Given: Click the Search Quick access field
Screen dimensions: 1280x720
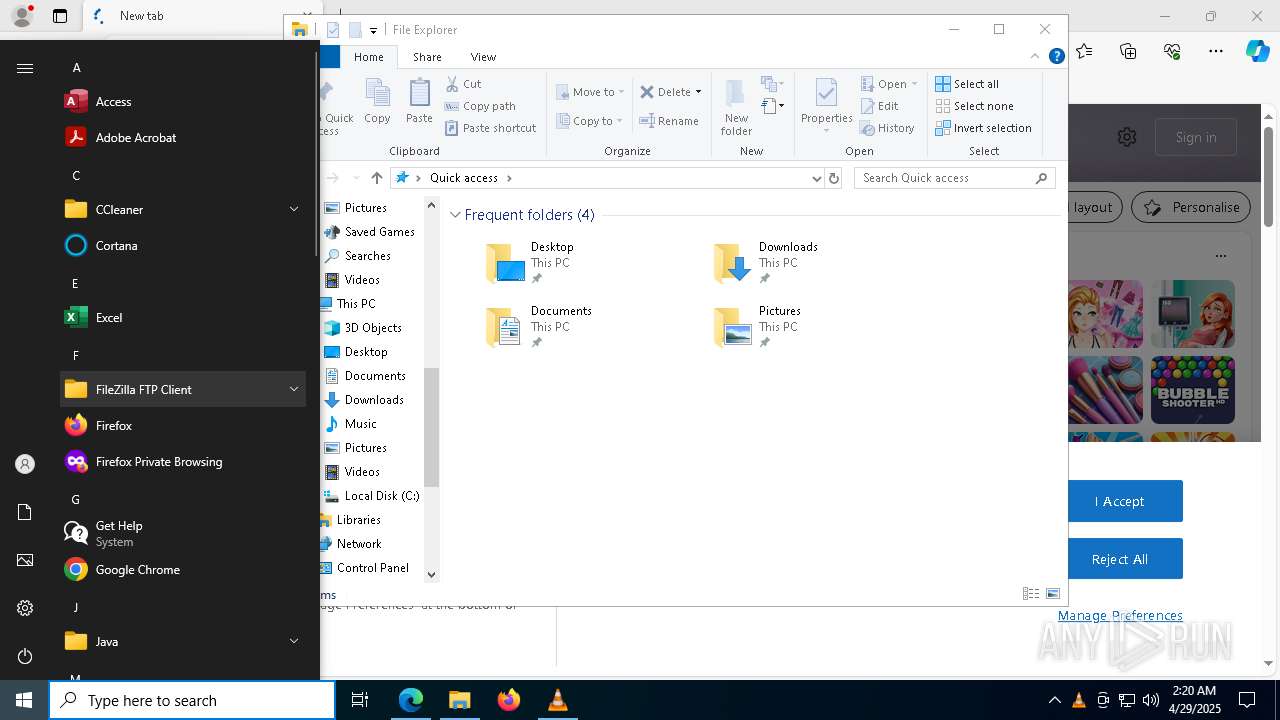Looking at the screenshot, I should click(956, 178).
